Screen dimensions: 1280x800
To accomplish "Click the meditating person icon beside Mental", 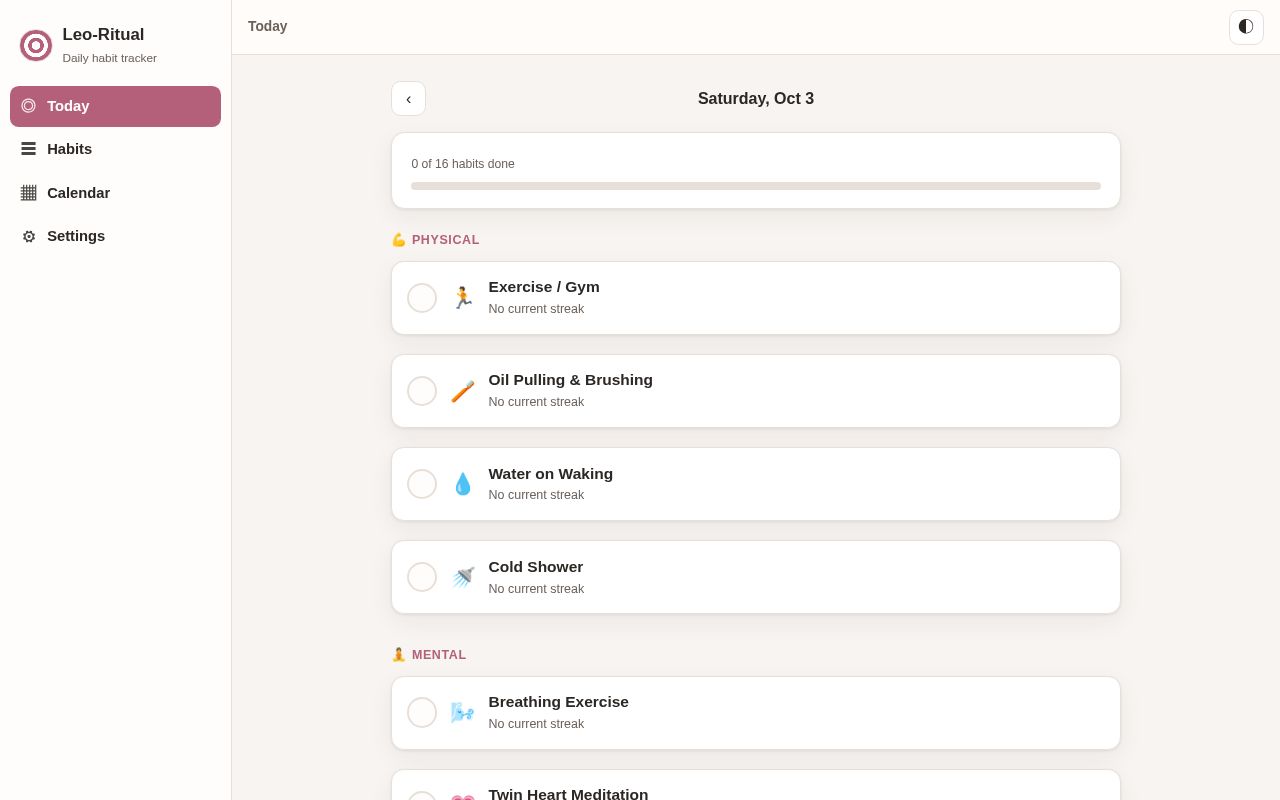I will pos(399,655).
